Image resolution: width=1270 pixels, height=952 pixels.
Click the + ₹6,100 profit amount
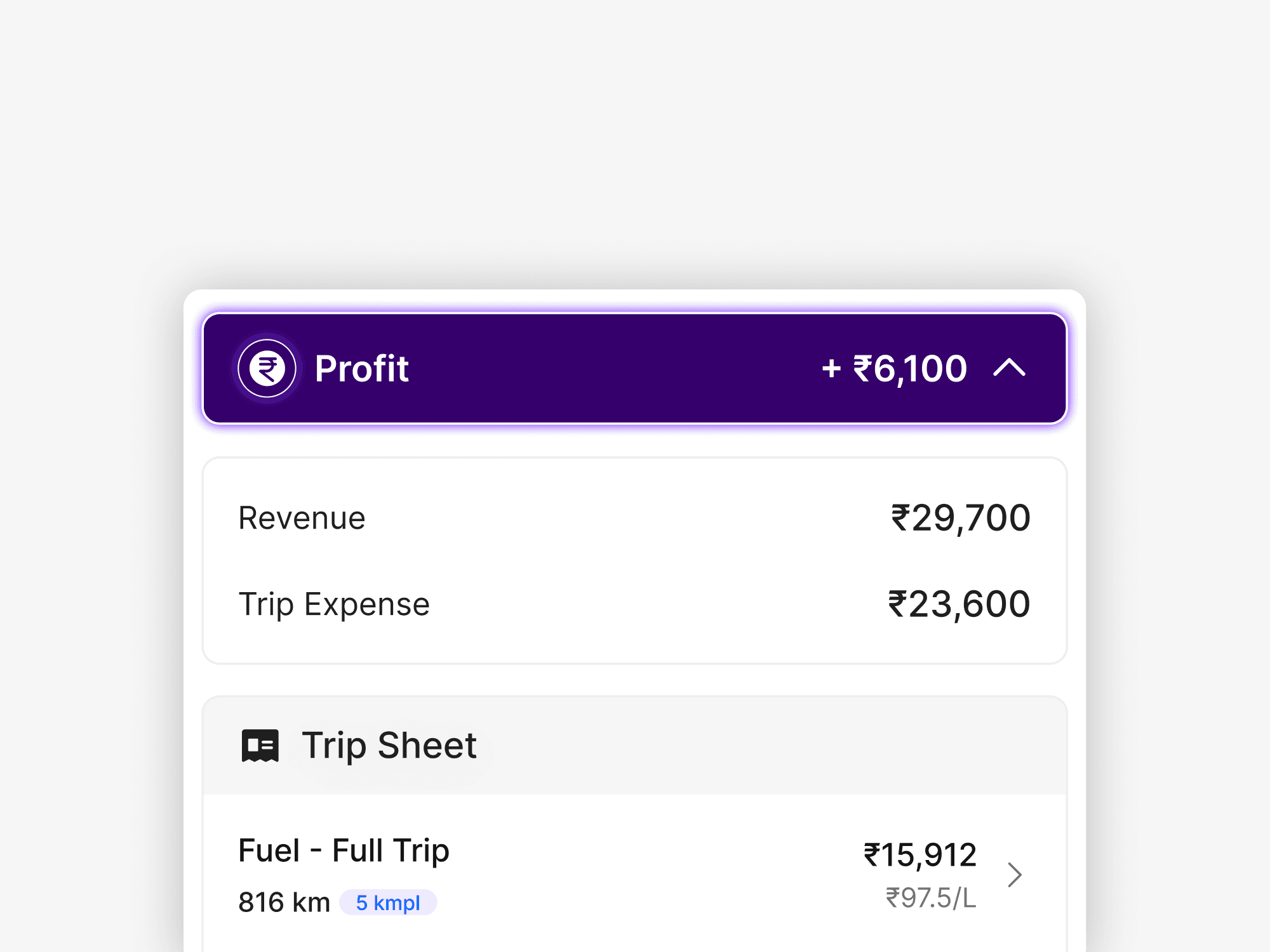894,369
